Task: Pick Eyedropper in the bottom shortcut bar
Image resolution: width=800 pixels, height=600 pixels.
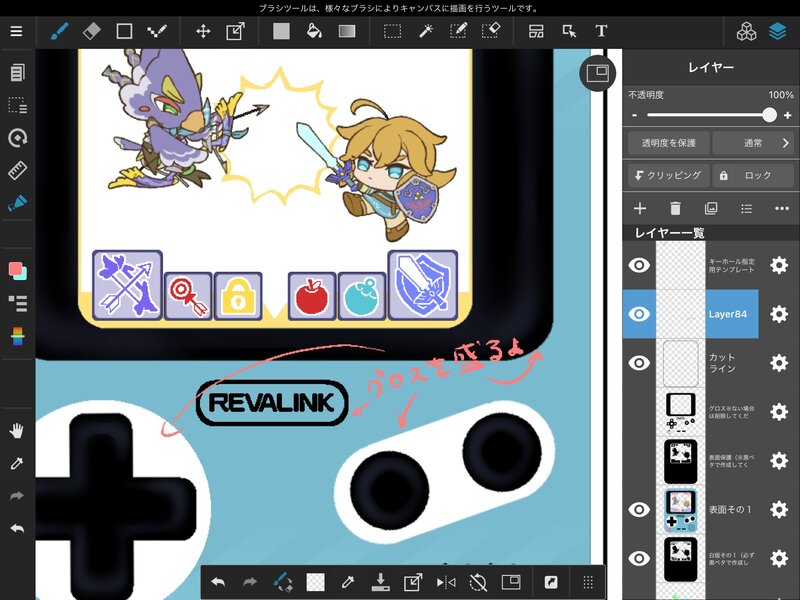Action: coord(347,582)
